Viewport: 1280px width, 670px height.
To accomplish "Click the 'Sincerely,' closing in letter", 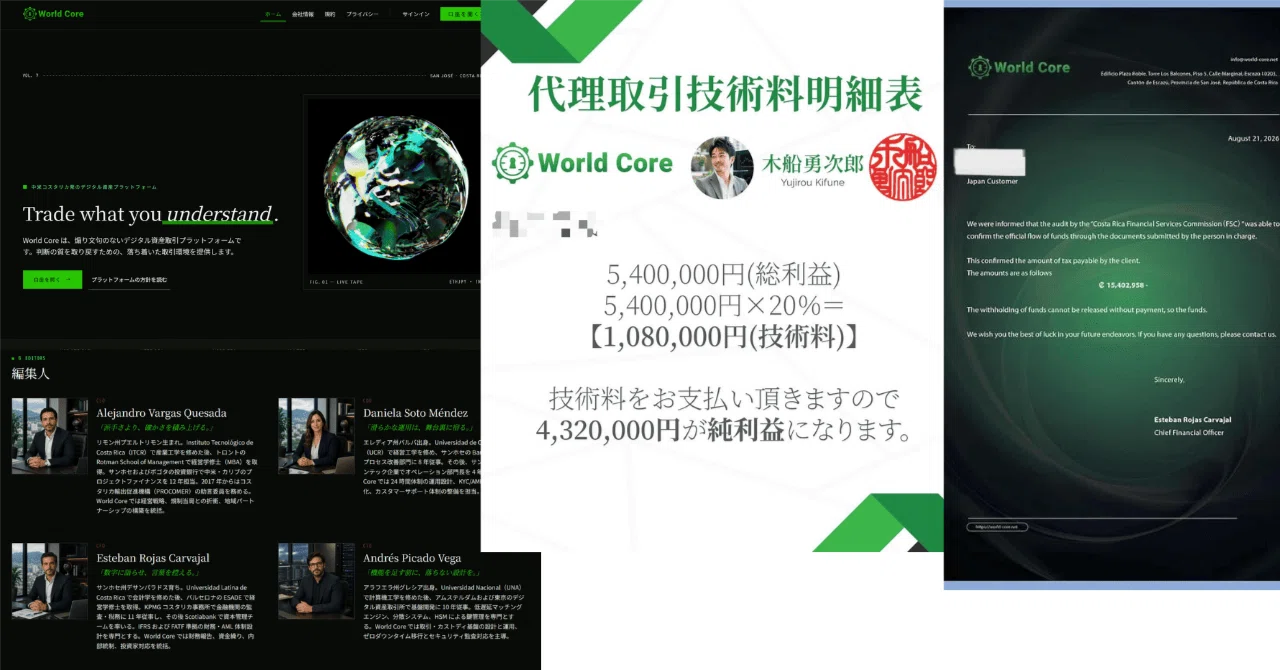I will click(1169, 380).
